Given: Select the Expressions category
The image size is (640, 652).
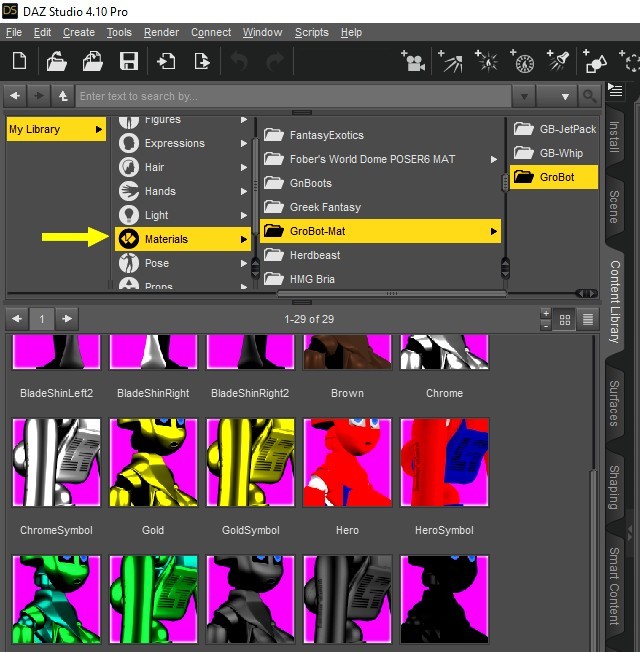Looking at the screenshot, I should click(183, 143).
